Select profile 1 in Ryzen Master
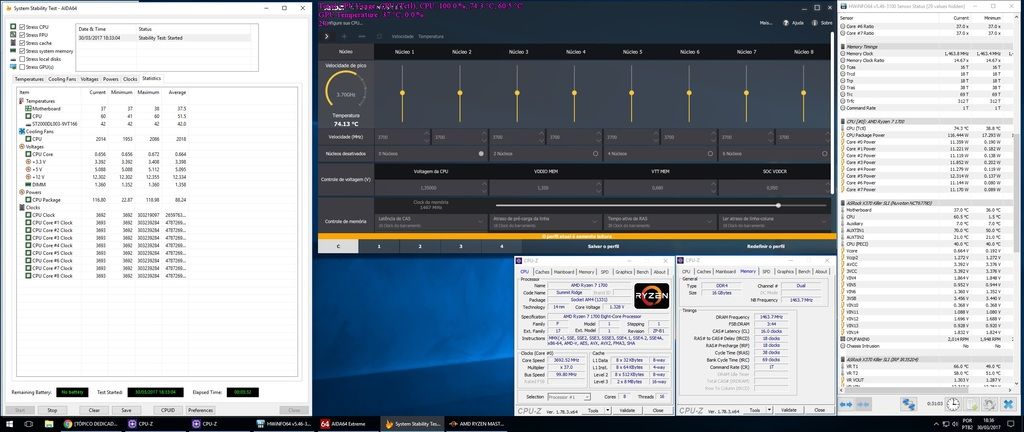The width and height of the screenshot is (1024, 432). [x=379, y=247]
